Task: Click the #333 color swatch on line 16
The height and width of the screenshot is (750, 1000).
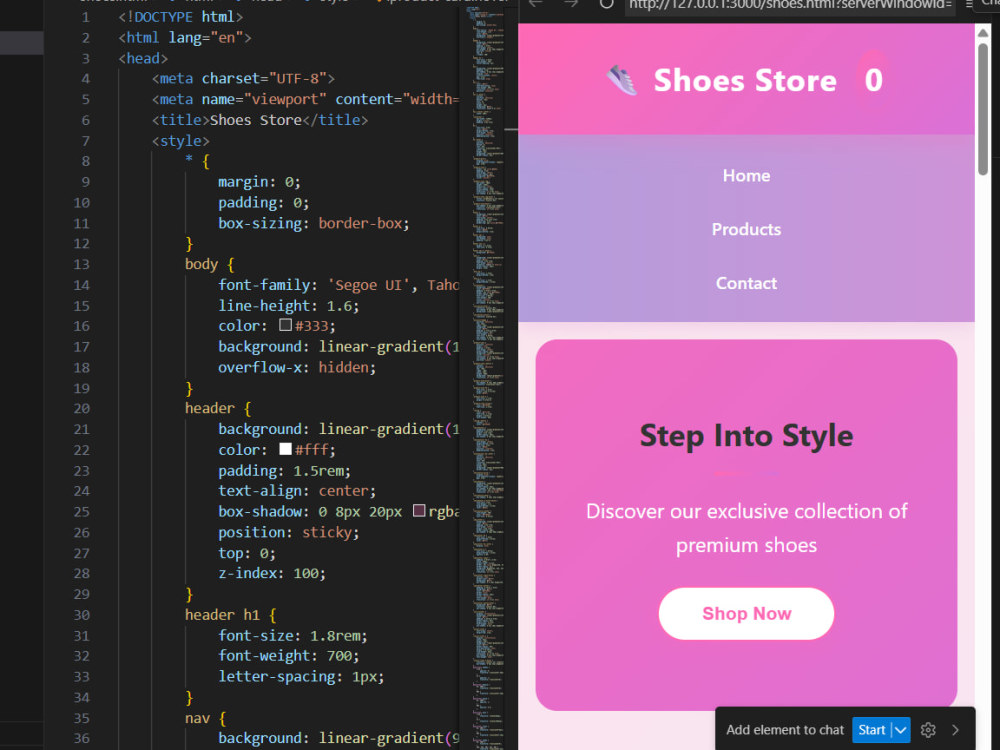Action: click(x=285, y=325)
